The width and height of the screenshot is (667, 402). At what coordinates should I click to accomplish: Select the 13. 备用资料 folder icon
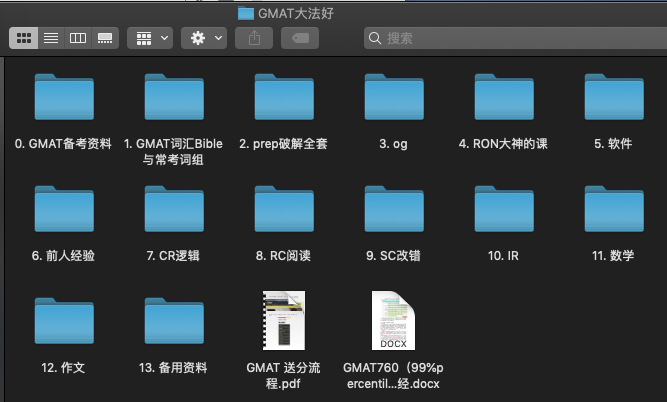click(x=174, y=321)
